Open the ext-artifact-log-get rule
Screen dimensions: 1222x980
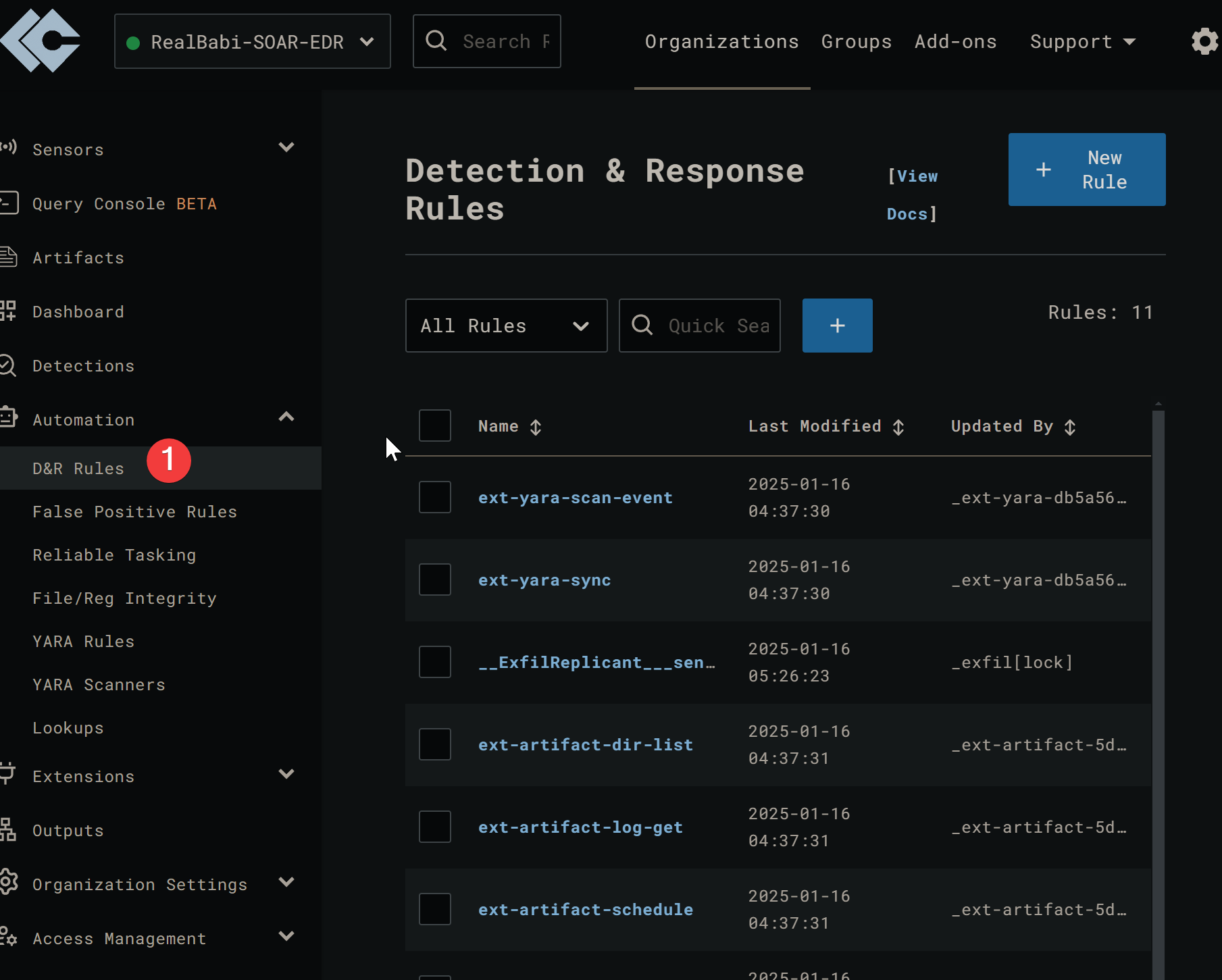[580, 827]
